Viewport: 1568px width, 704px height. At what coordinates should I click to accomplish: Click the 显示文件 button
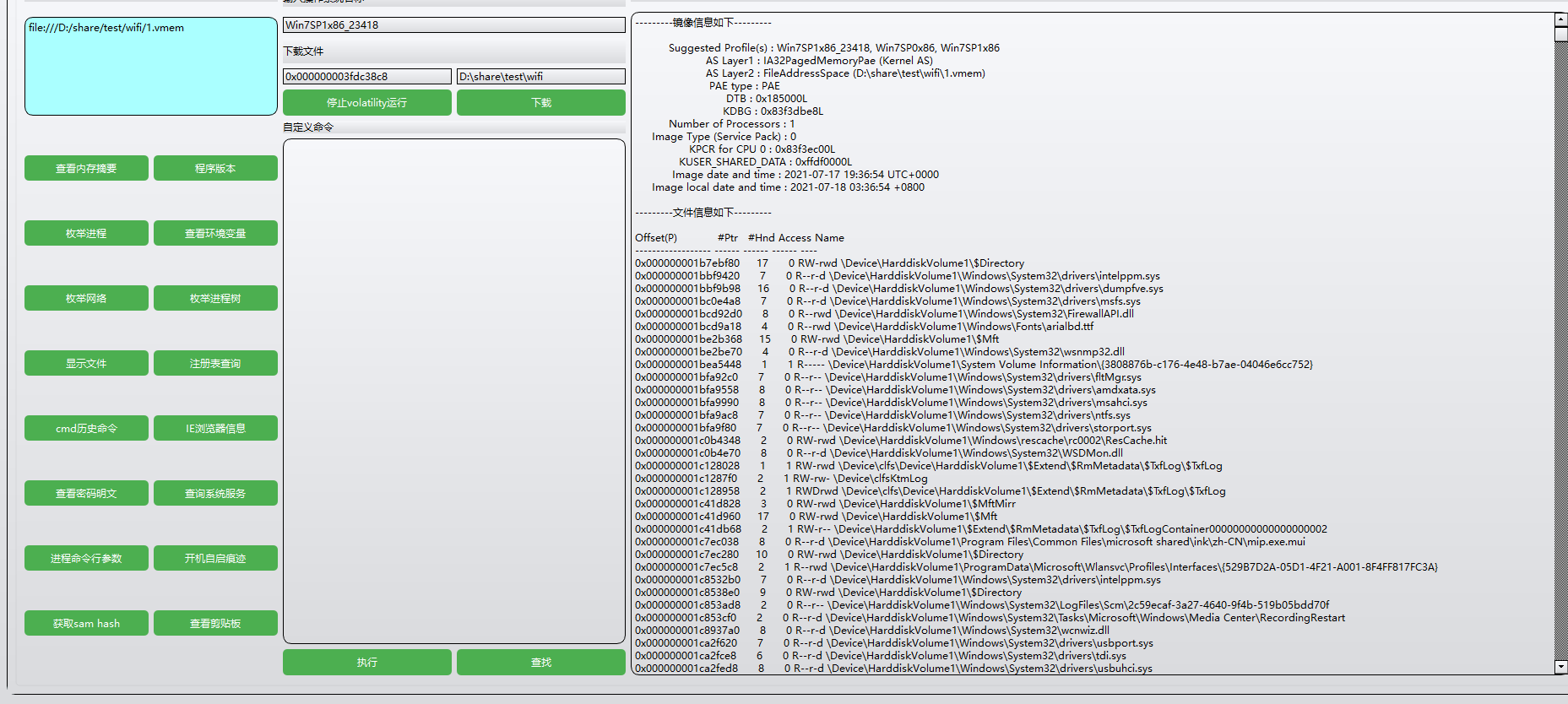[86, 363]
